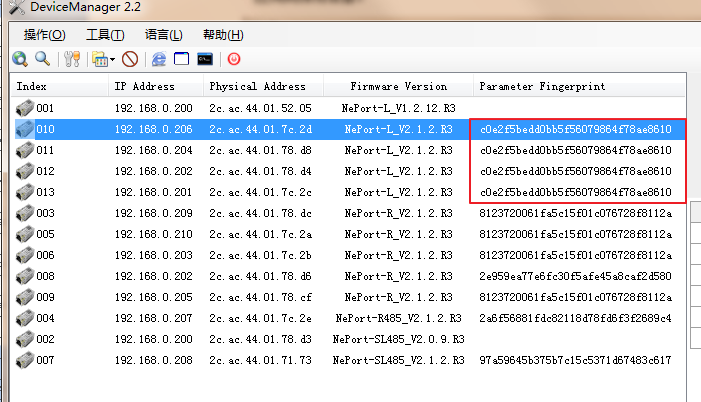Click the magnifier search icon in toolbar
The height and width of the screenshot is (402, 701).
tap(42, 59)
